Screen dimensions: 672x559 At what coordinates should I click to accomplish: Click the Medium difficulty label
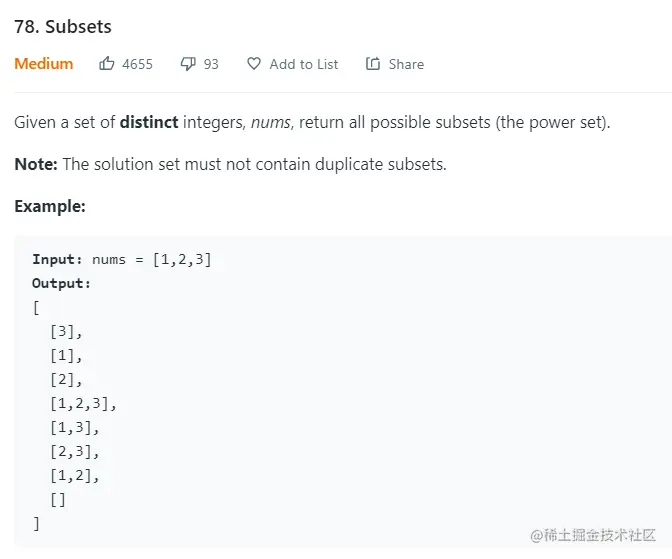[44, 64]
